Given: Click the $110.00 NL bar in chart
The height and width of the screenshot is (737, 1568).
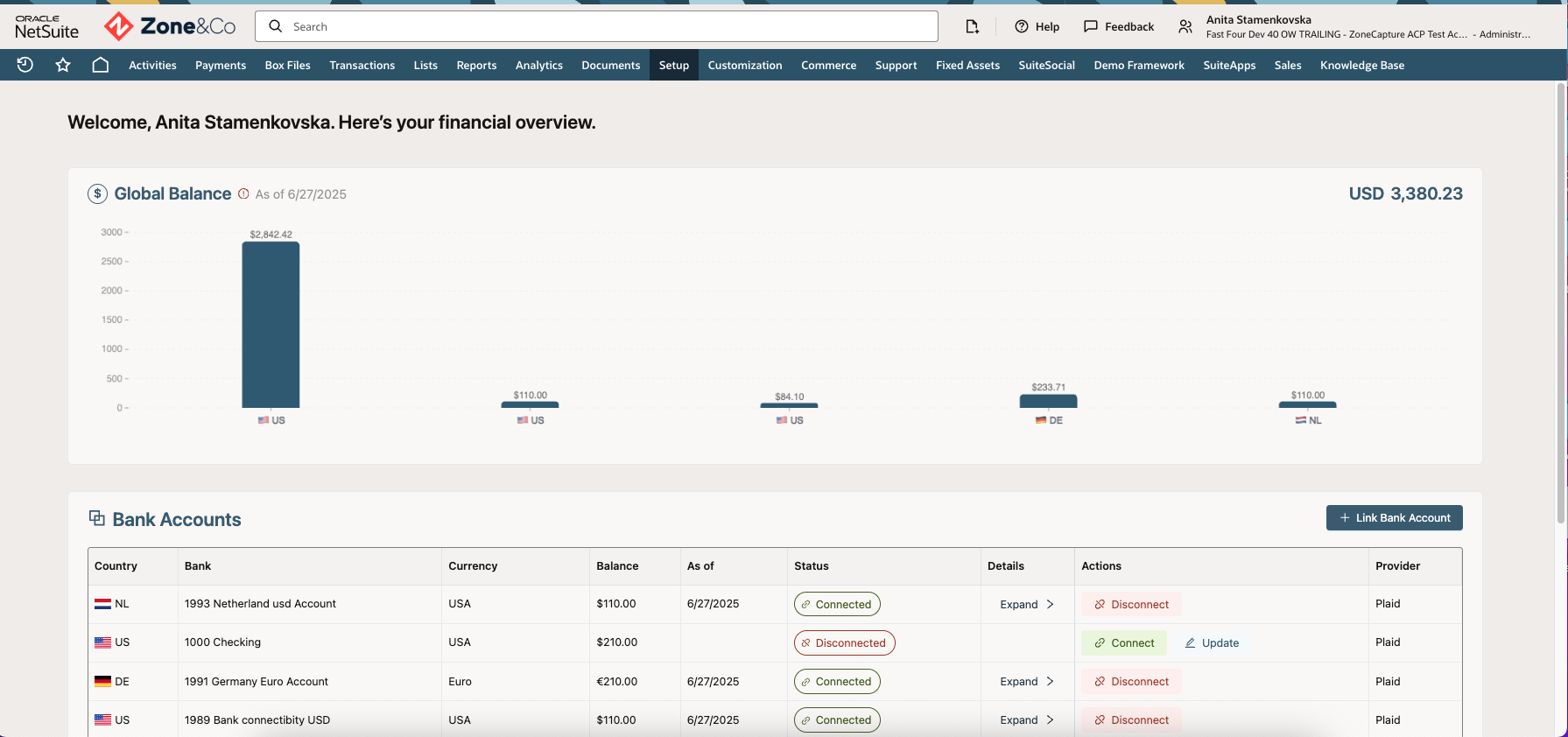Looking at the screenshot, I should (x=1307, y=404).
